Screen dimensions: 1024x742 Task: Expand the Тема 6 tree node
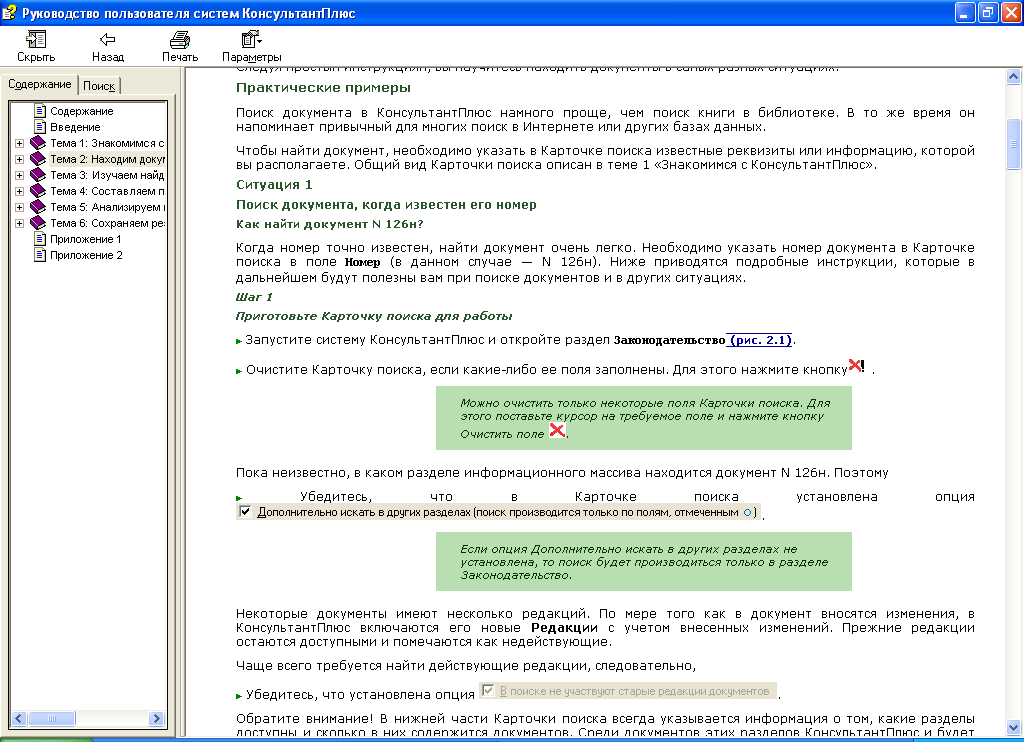pyautogui.click(x=20, y=223)
